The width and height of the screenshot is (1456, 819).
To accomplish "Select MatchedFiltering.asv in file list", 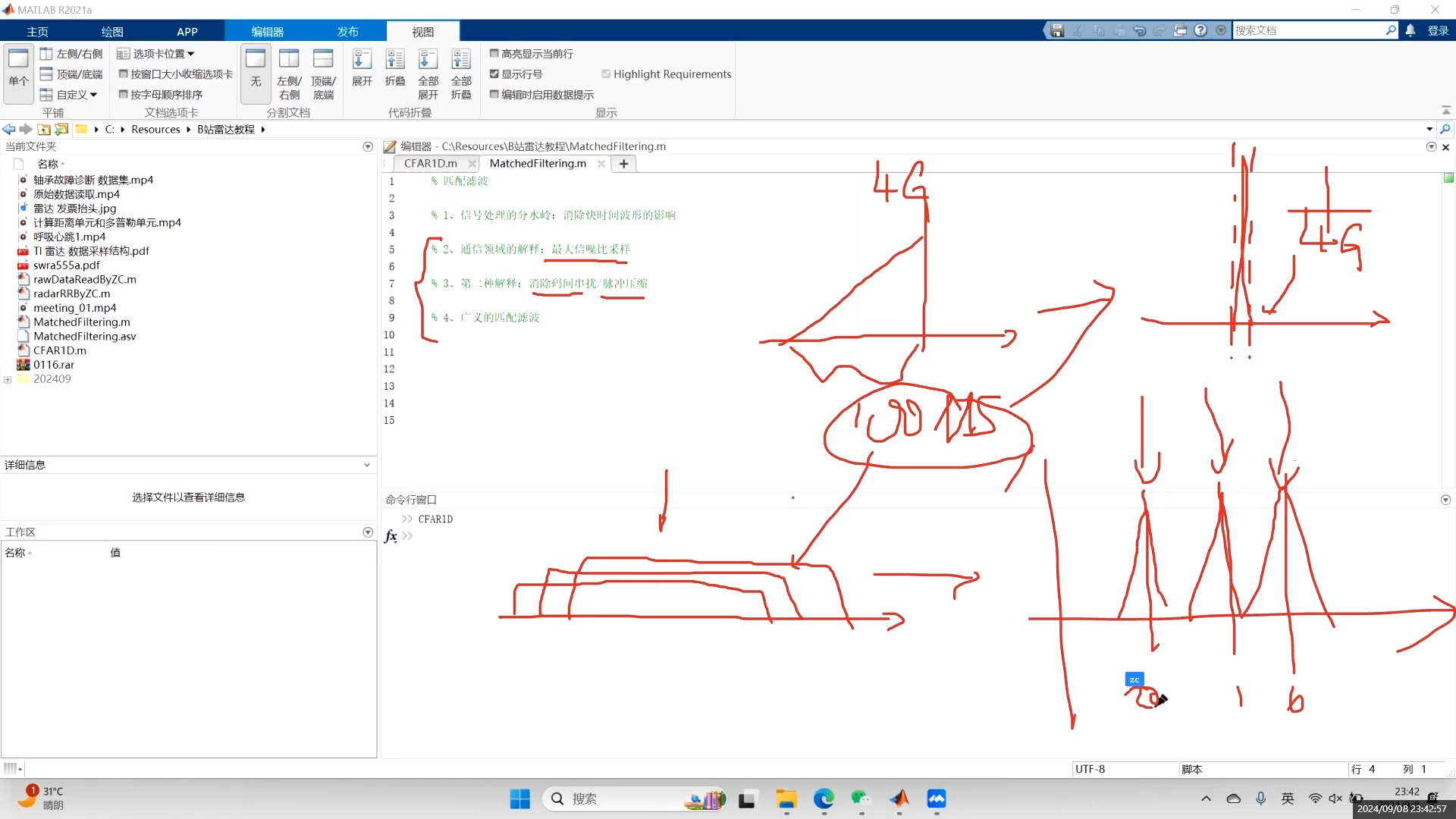I will tap(85, 336).
